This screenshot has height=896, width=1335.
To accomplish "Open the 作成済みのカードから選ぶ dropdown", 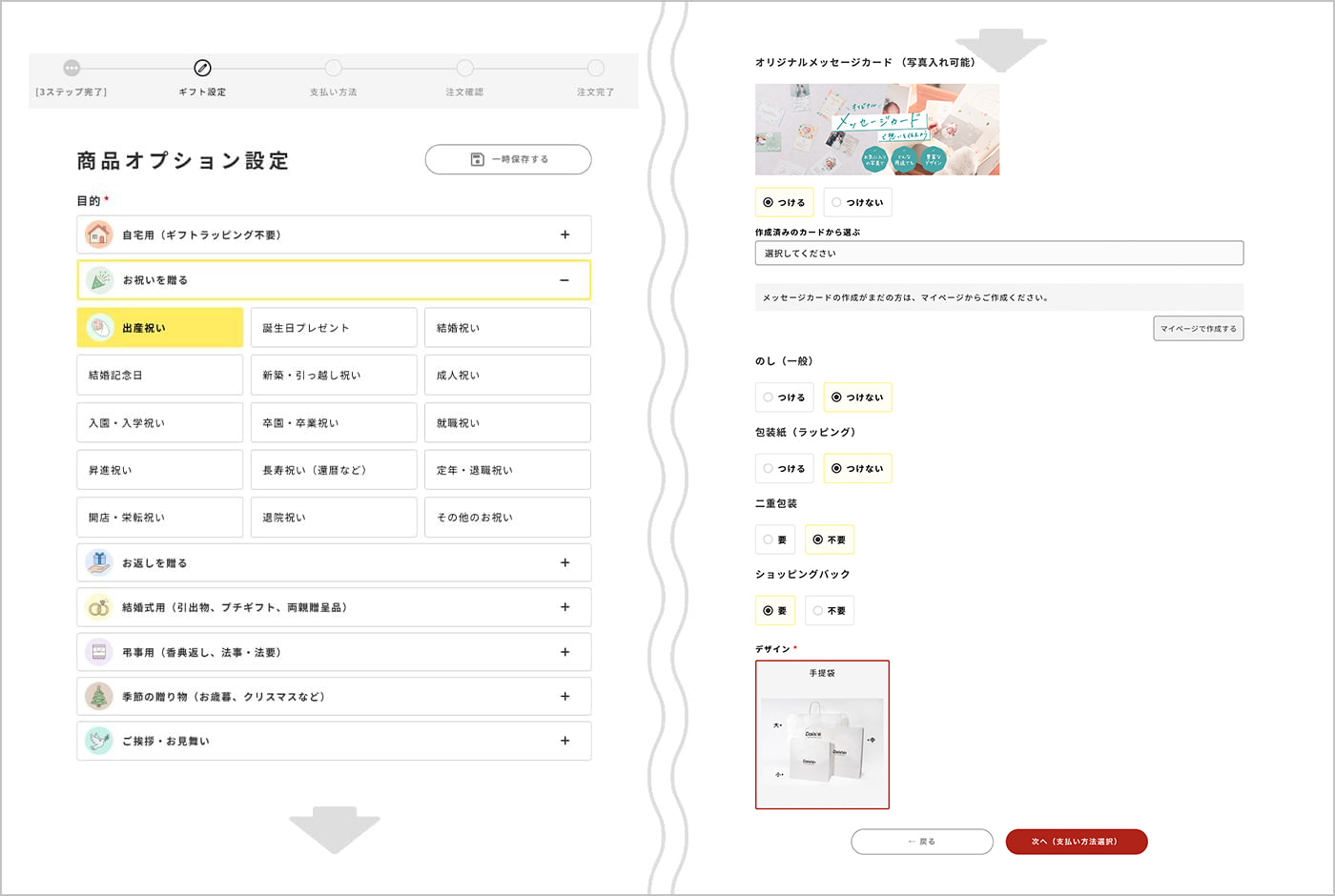I will coord(999,254).
